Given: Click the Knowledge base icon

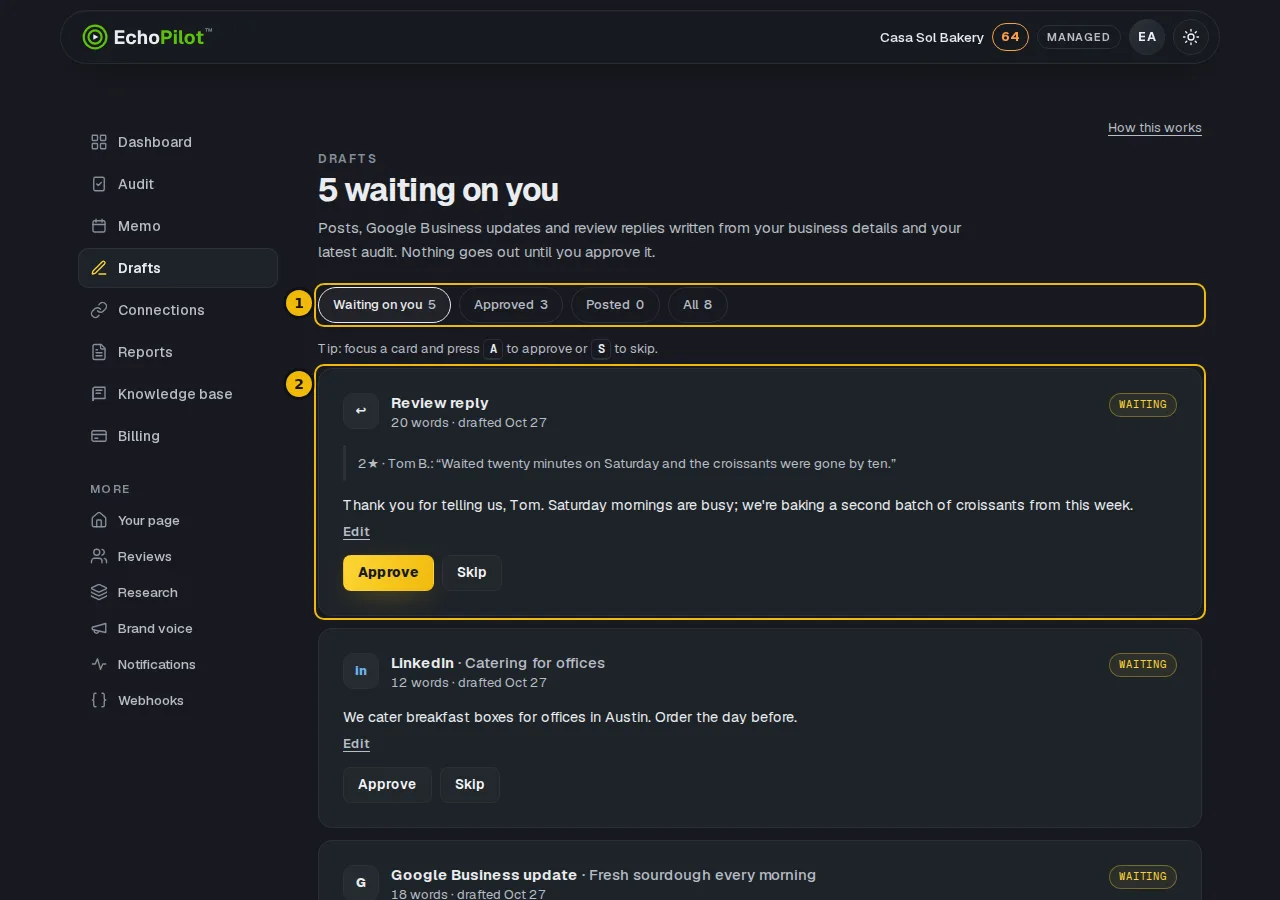Looking at the screenshot, I should click(99, 394).
